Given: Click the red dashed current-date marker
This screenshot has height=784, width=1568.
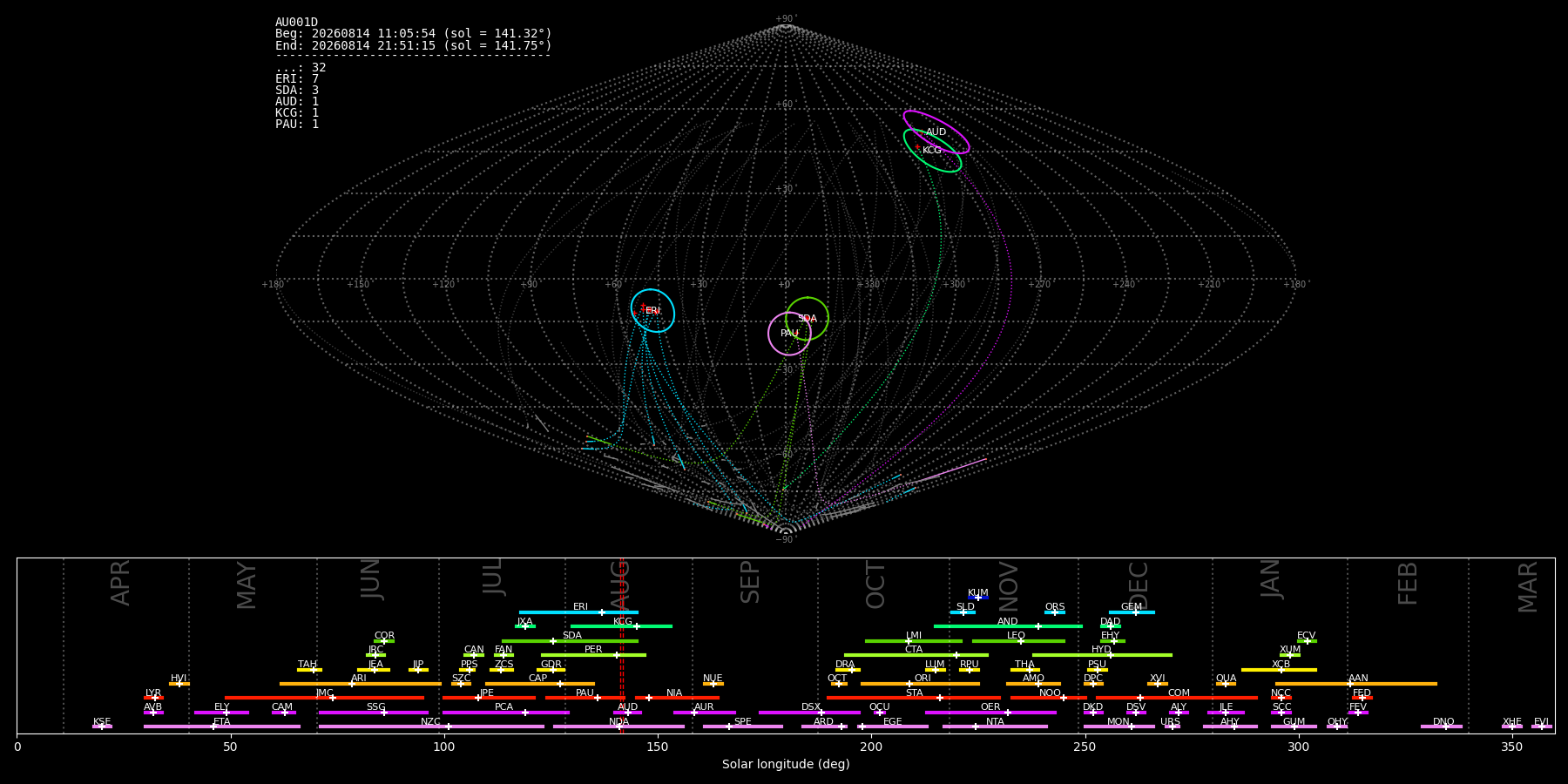Looking at the screenshot, I should [x=621, y=645].
